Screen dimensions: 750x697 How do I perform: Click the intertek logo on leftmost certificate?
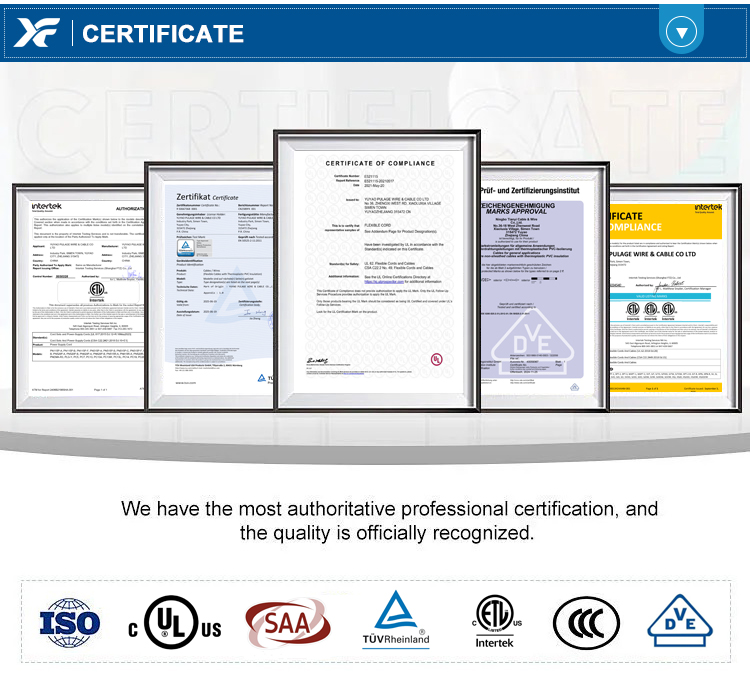click(x=46, y=206)
